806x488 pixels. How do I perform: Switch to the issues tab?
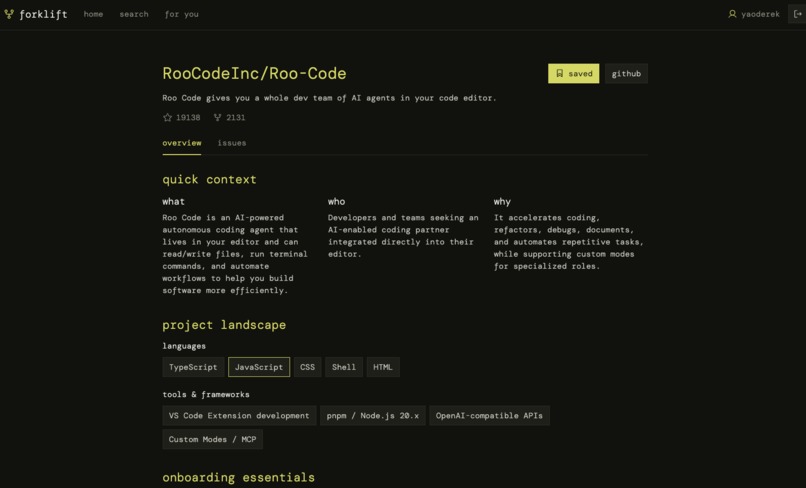tap(232, 143)
